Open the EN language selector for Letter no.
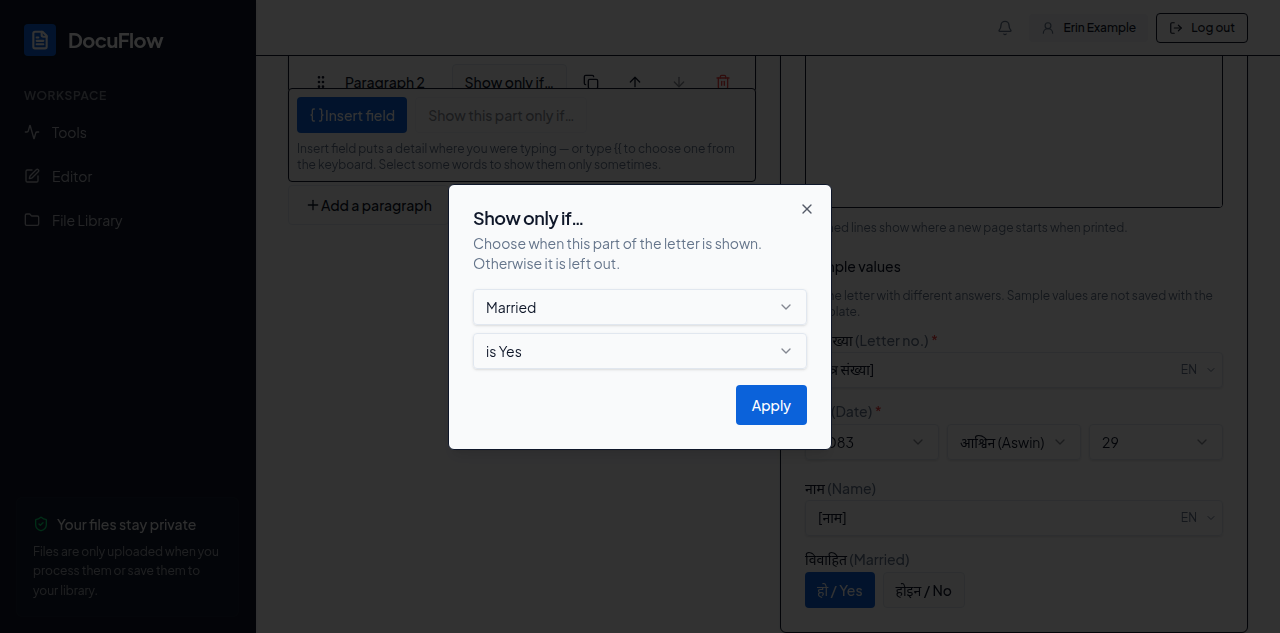This screenshot has height=633, width=1280. coord(1198,369)
